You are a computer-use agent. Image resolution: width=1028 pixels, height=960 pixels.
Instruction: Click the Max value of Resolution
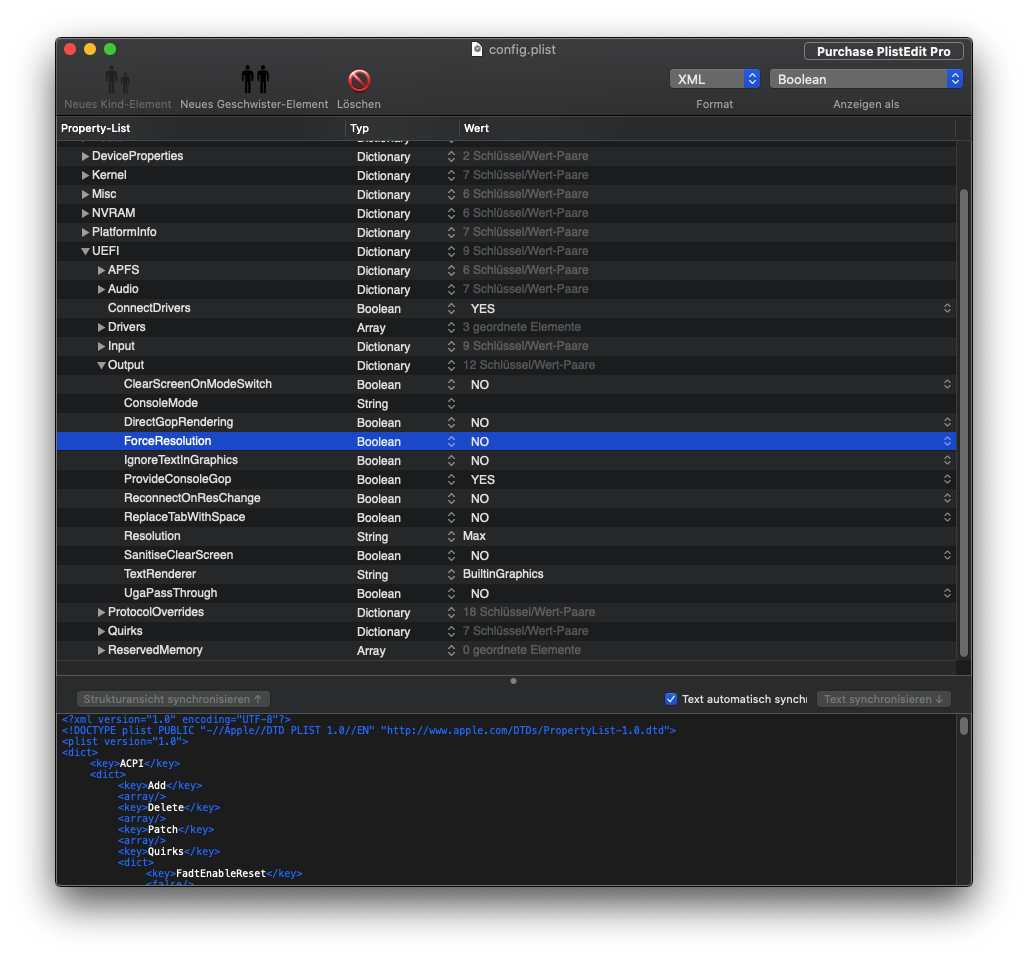pyautogui.click(x=474, y=536)
